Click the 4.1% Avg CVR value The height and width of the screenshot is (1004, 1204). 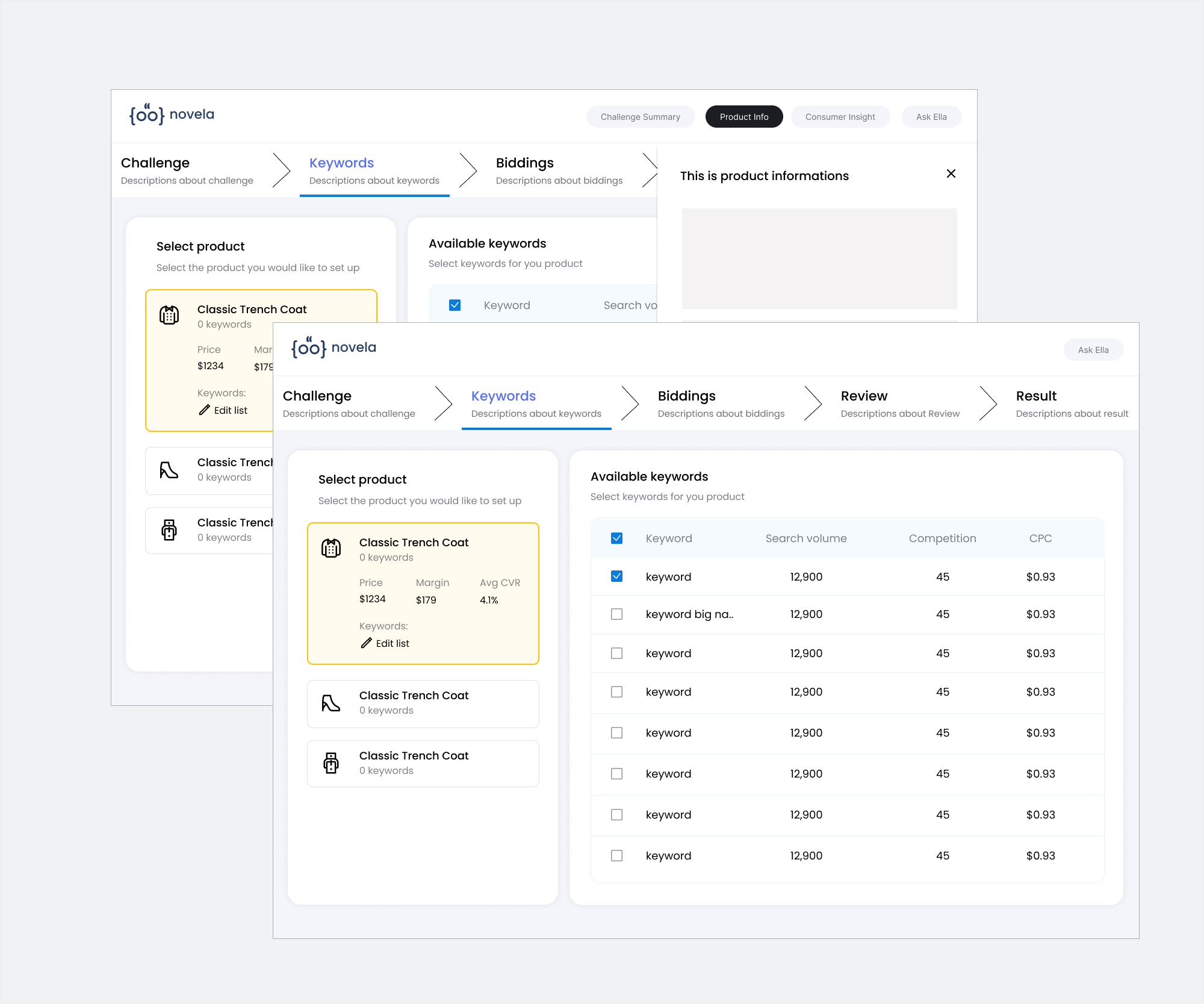(x=489, y=600)
